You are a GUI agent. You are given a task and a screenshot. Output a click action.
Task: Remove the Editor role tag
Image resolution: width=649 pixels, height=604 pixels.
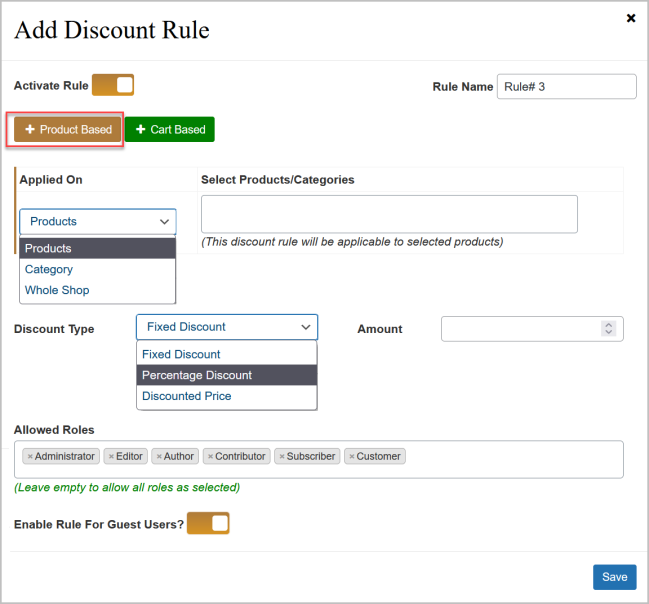click(x=111, y=457)
